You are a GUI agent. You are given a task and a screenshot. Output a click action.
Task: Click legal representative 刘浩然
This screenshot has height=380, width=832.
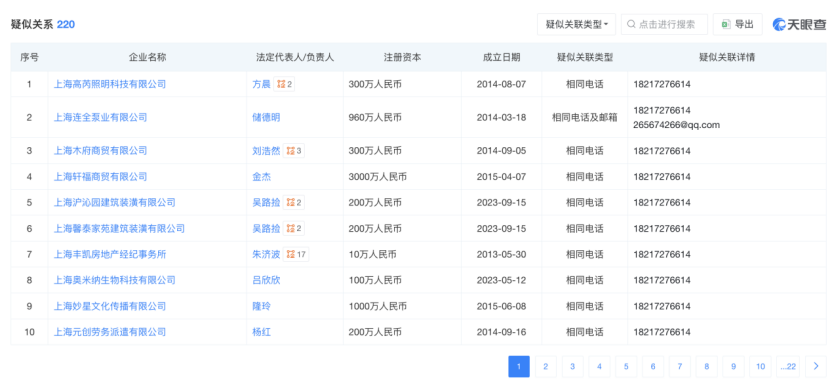click(x=266, y=151)
